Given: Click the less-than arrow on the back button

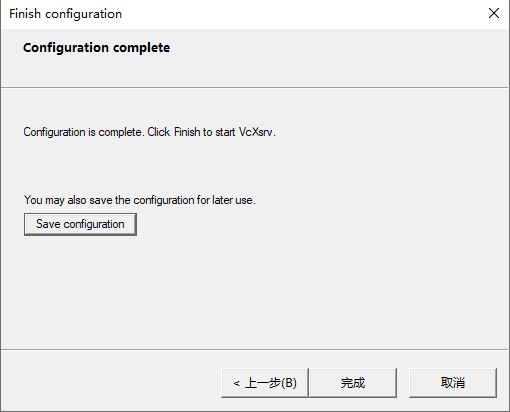Looking at the screenshot, I should [x=237, y=383].
